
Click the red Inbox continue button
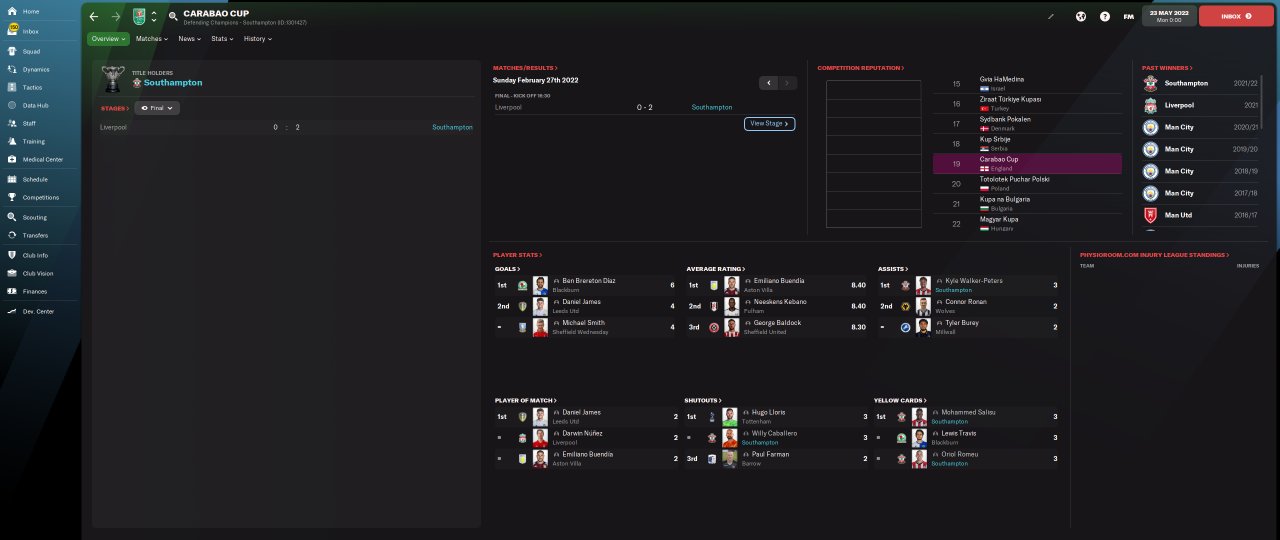coord(1236,16)
